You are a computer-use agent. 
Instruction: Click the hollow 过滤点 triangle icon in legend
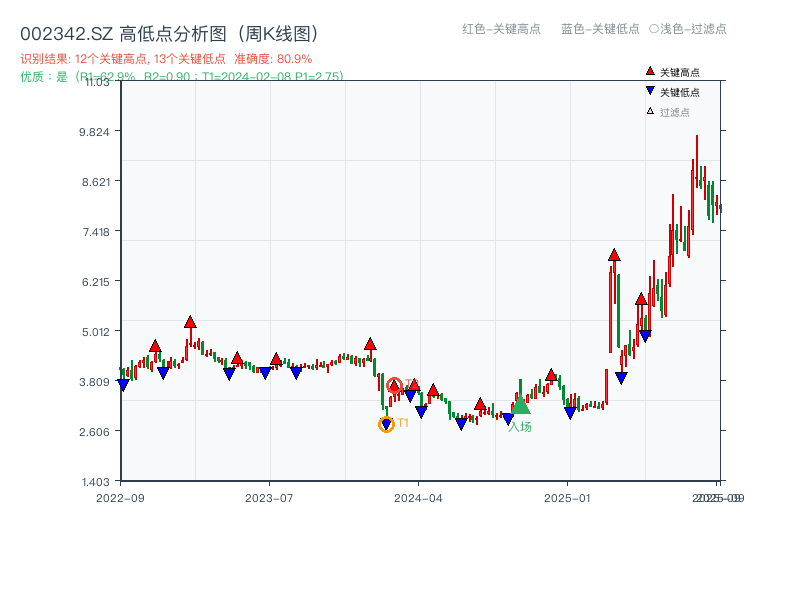tap(650, 111)
